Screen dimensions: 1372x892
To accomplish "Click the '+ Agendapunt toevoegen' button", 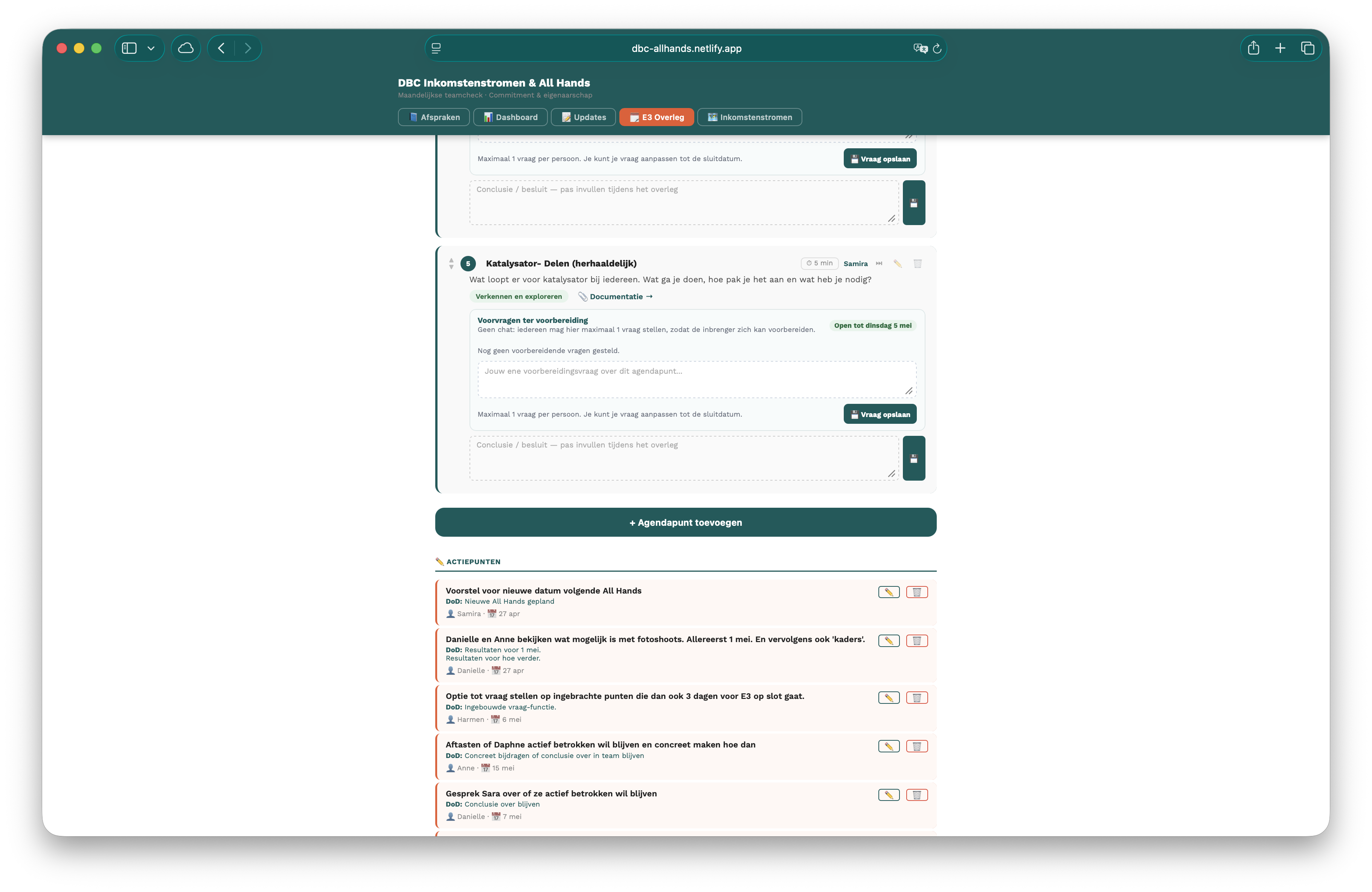I will pyautogui.click(x=685, y=522).
